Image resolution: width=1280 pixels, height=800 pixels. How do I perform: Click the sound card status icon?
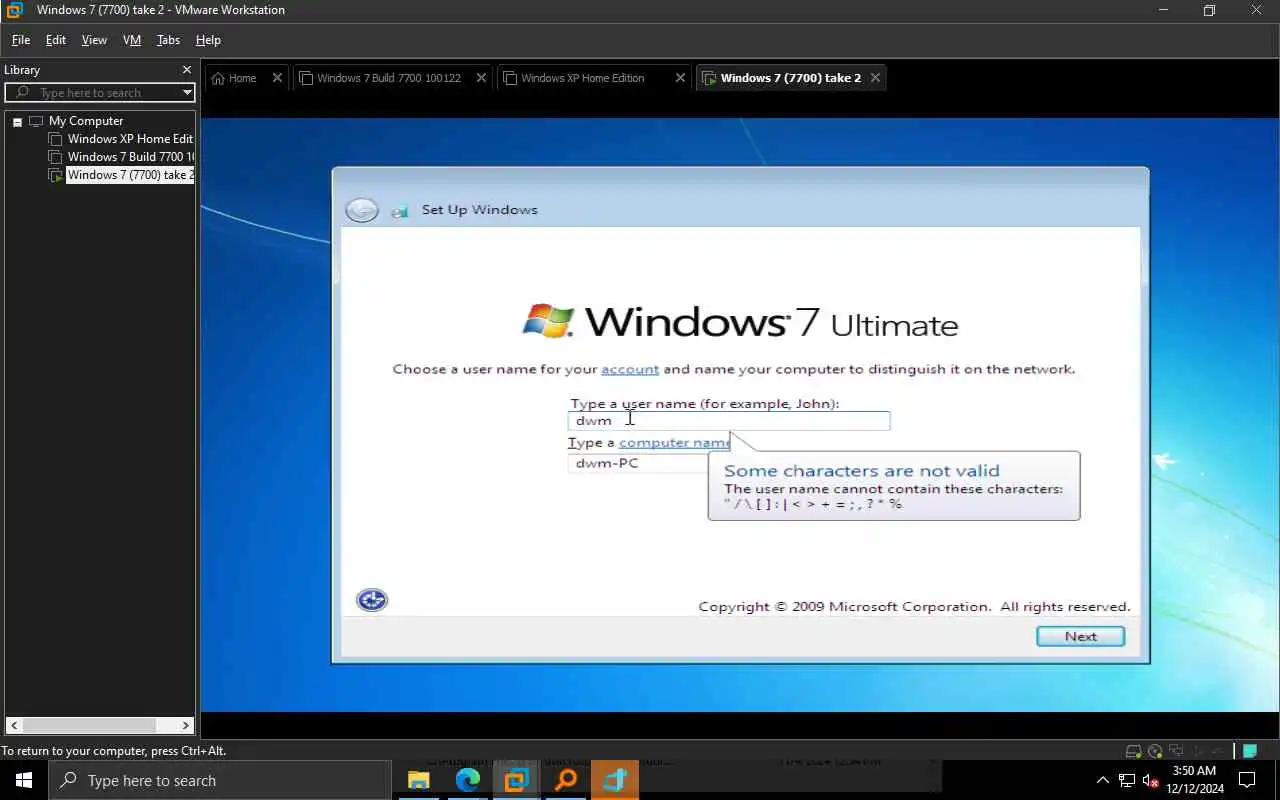coord(1218,751)
